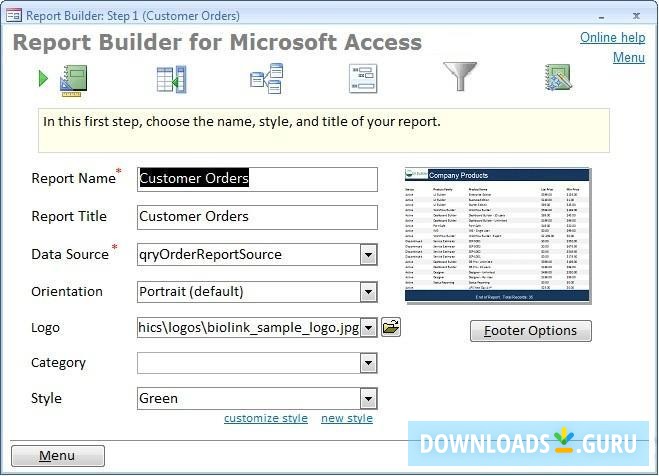Open the customize style link
The image size is (659, 476).
coord(266,418)
